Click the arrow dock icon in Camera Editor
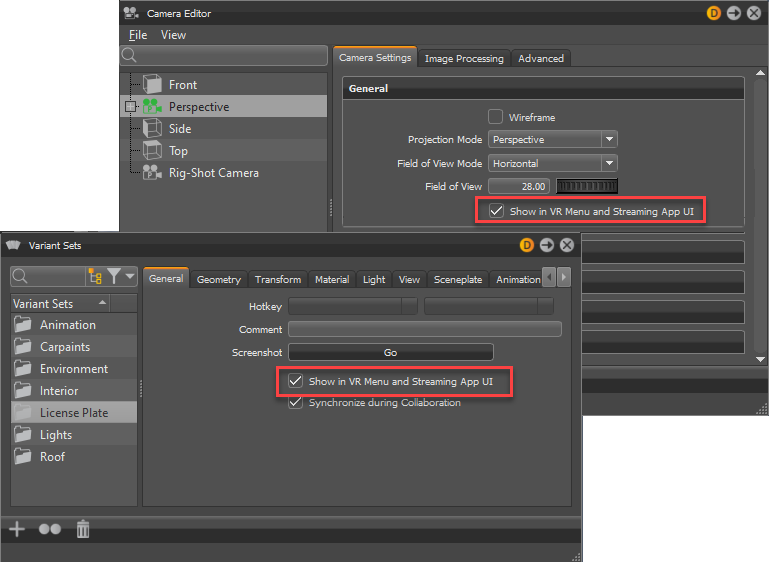This screenshot has width=769, height=562. pos(734,13)
